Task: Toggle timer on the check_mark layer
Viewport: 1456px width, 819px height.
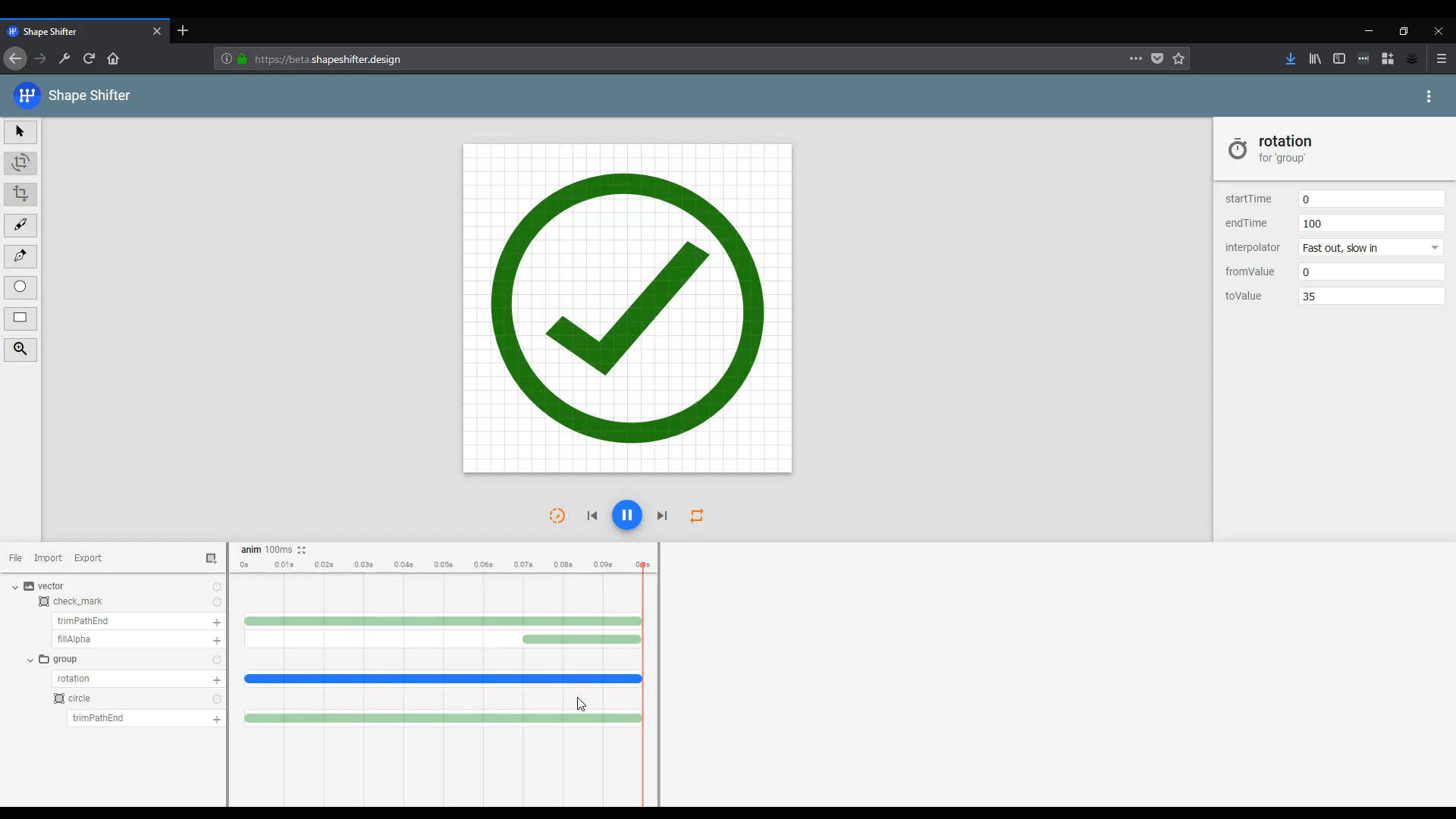Action: (217, 601)
